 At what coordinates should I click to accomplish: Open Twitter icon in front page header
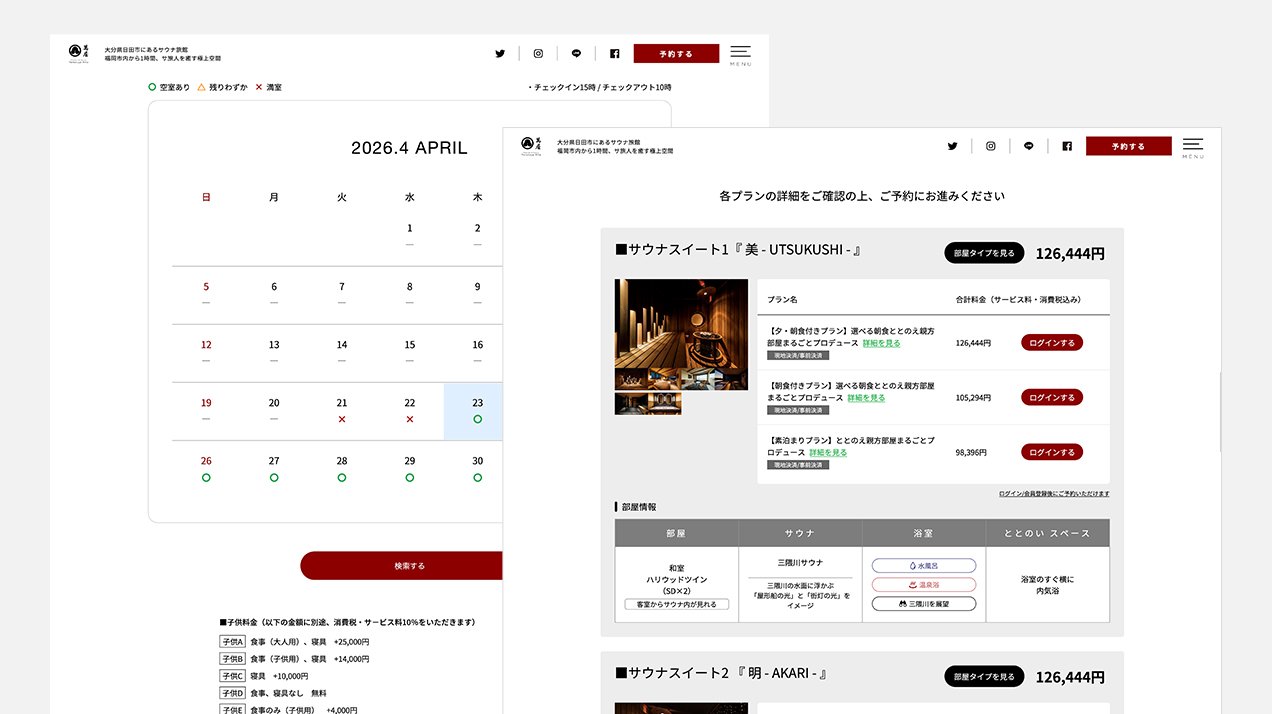click(953, 146)
